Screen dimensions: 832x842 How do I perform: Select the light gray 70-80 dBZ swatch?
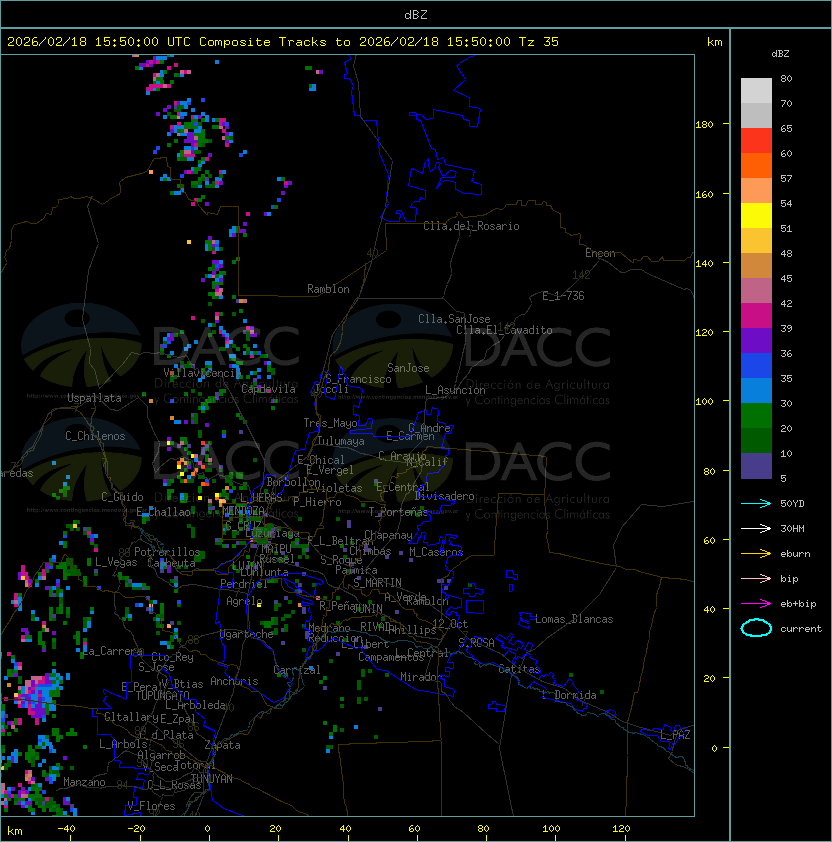tap(756, 91)
